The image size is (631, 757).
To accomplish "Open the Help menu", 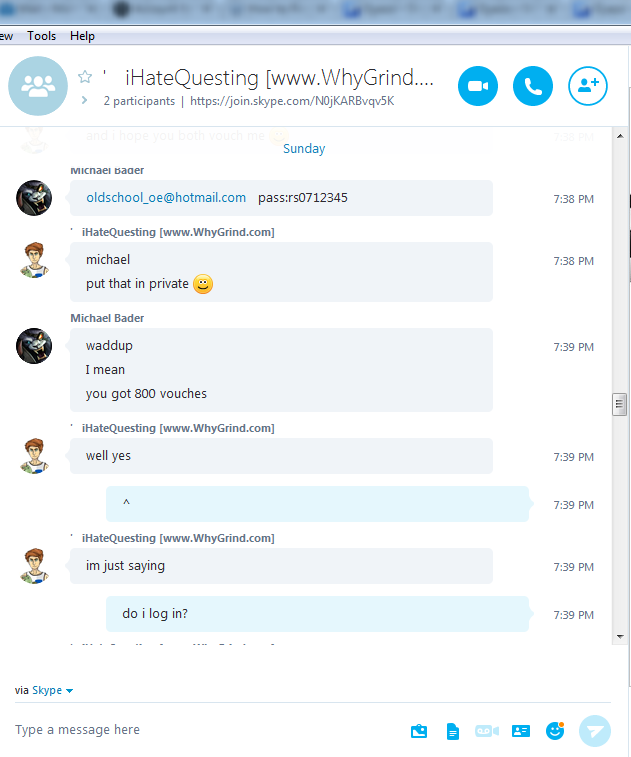I will pos(82,36).
